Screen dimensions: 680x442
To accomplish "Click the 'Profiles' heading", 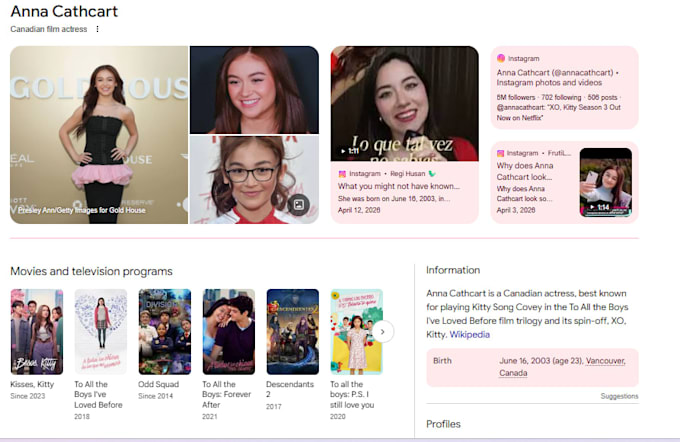I will [x=443, y=424].
